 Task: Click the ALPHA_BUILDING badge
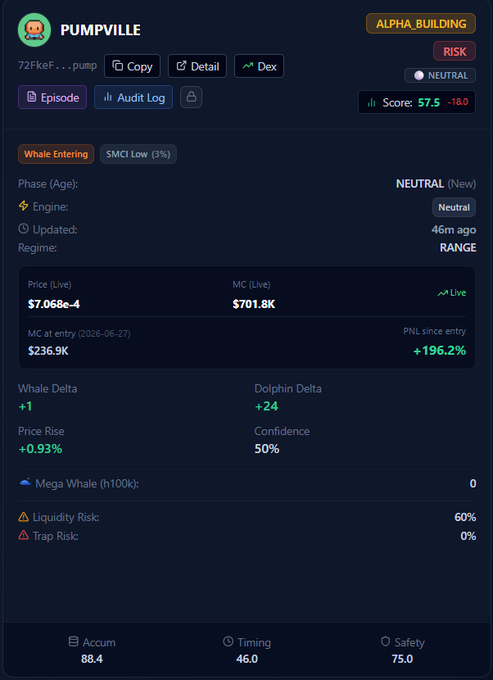[421, 23]
